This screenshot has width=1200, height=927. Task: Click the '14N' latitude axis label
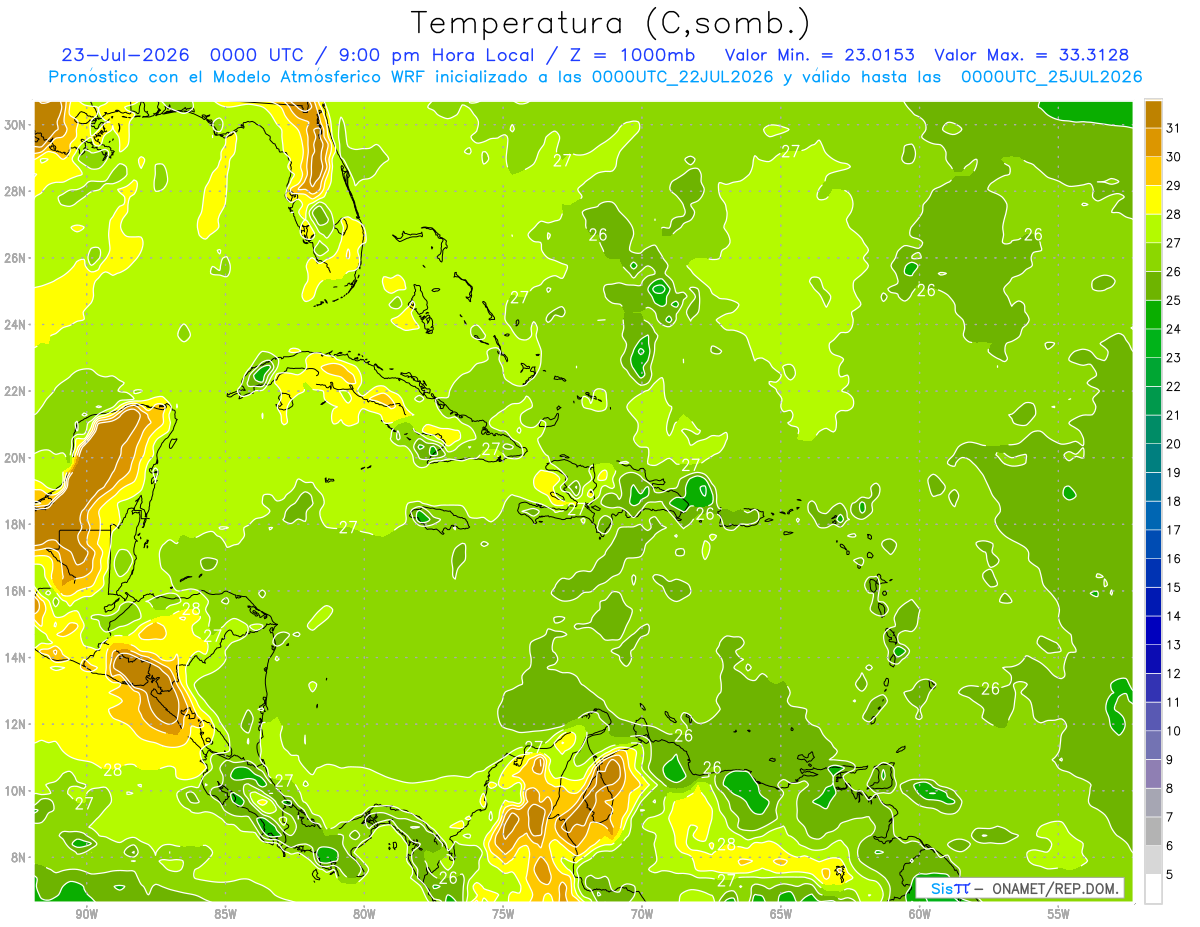point(16,658)
